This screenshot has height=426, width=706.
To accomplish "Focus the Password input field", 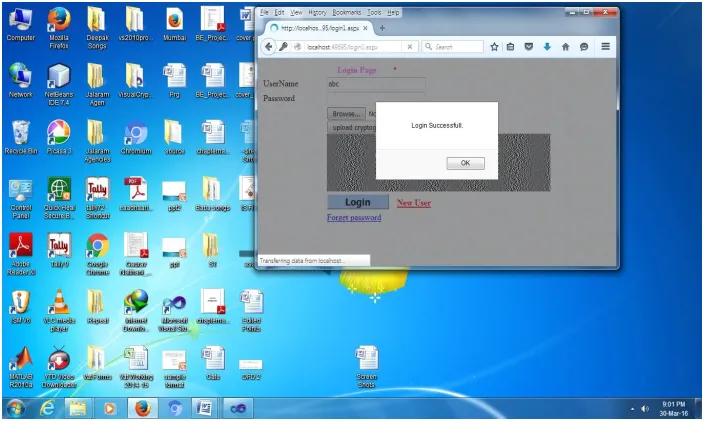I will pos(376,99).
